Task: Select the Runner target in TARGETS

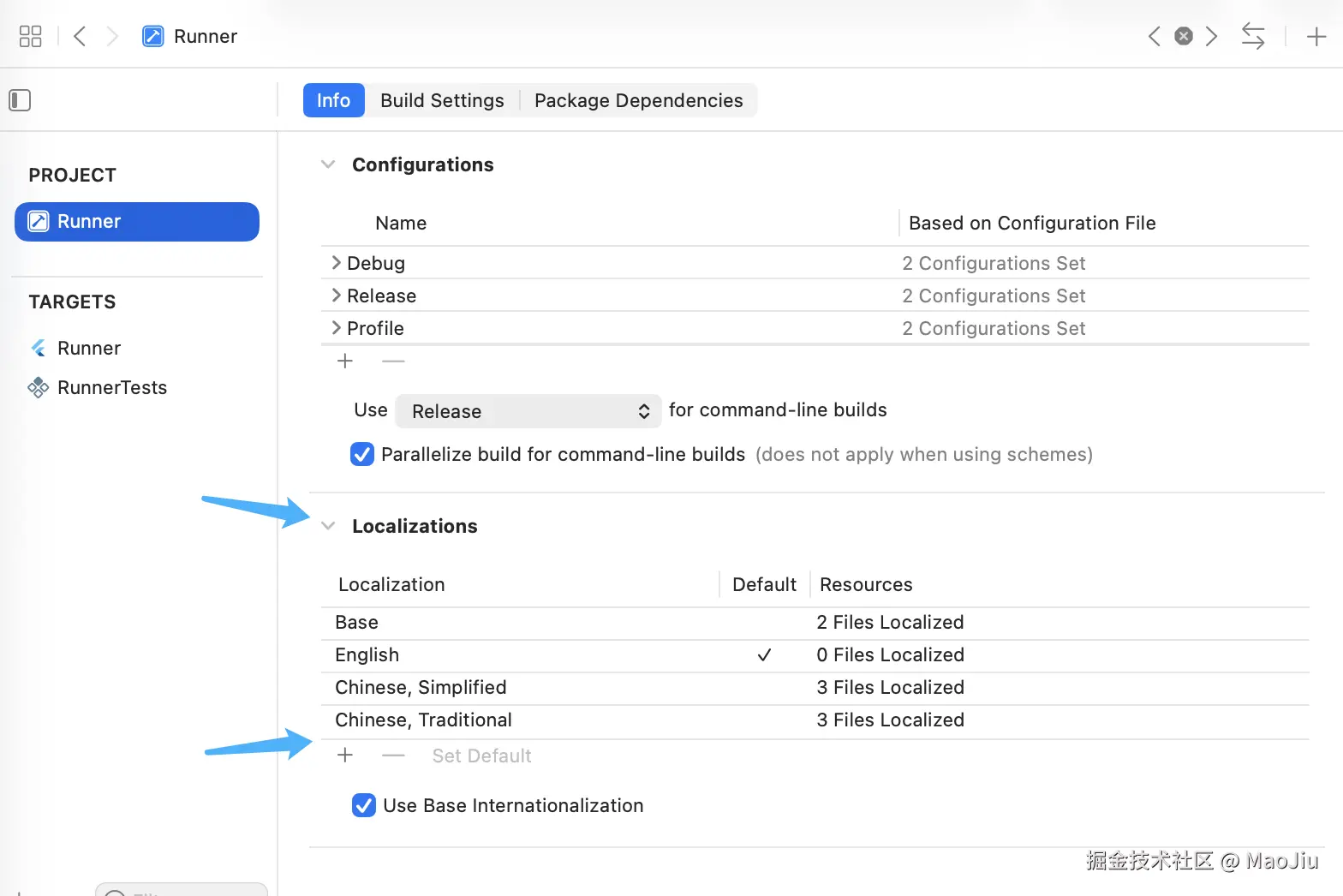Action: [x=89, y=348]
